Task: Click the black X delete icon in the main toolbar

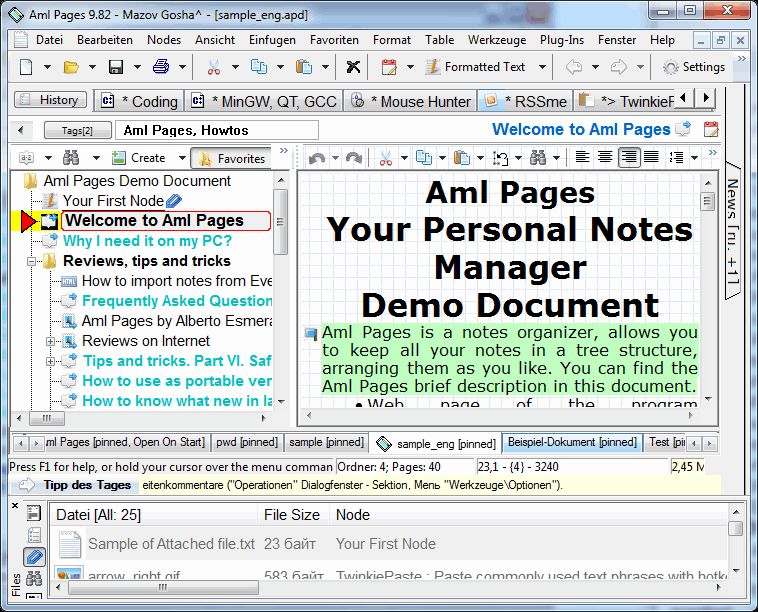Action: (353, 67)
